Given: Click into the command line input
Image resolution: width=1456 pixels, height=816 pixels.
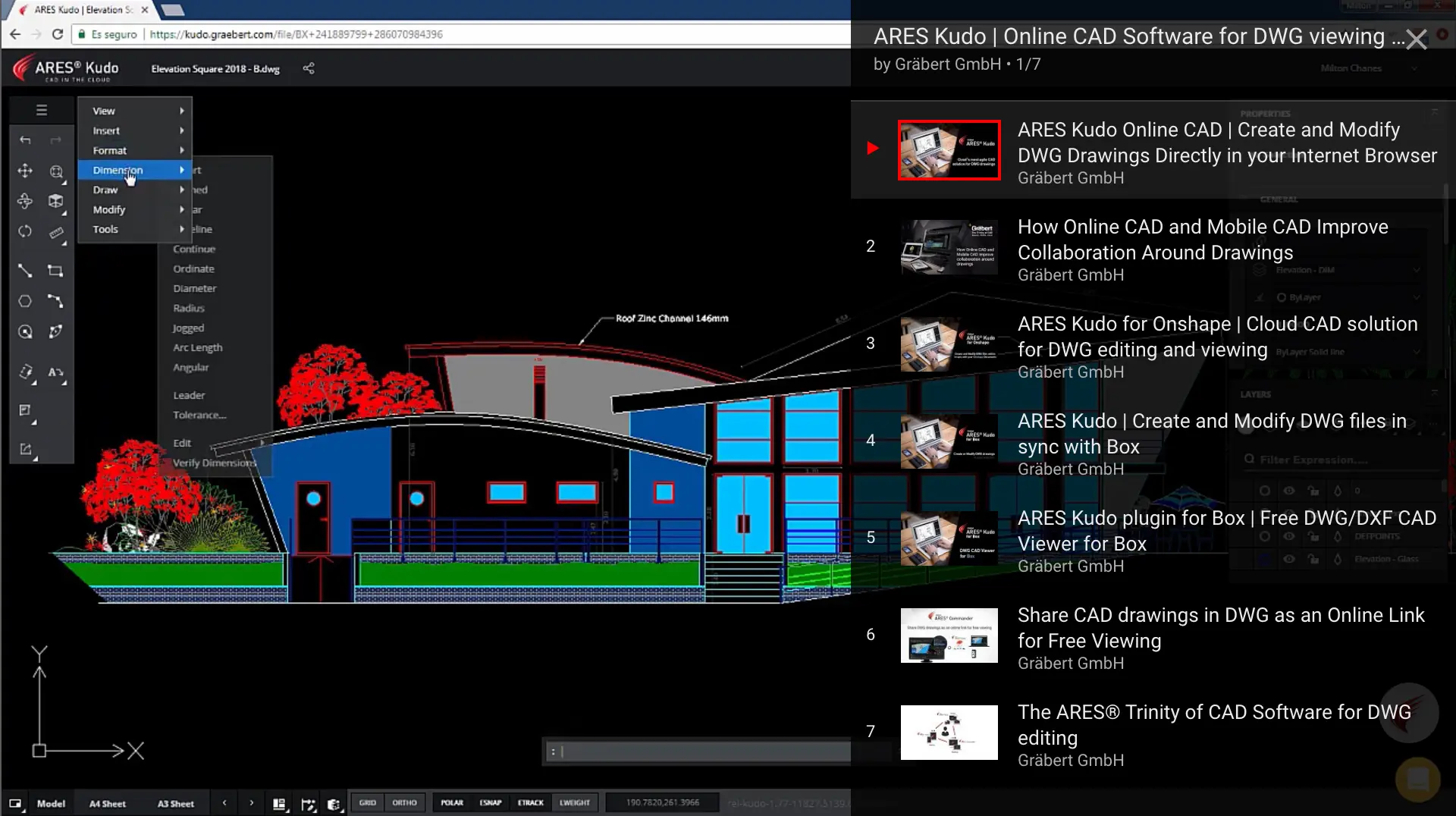Looking at the screenshot, I should pyautogui.click(x=698, y=752).
